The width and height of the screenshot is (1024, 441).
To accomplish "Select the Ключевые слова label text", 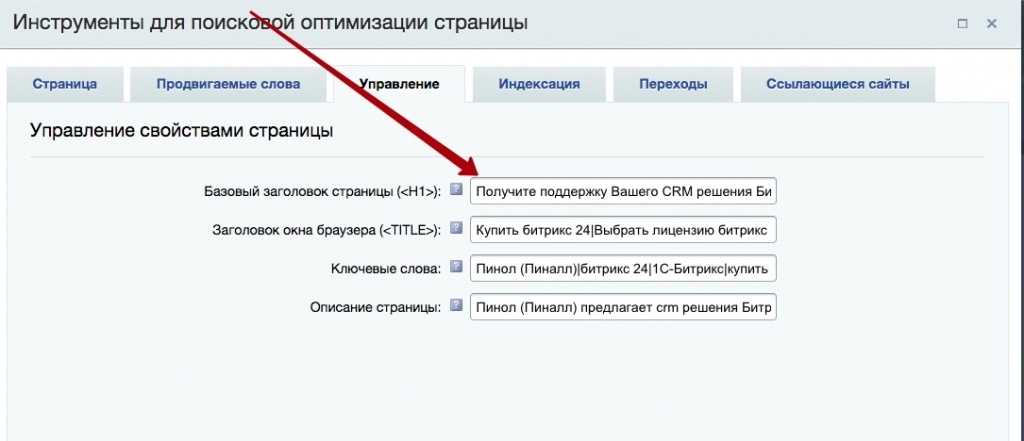I will coord(386,269).
